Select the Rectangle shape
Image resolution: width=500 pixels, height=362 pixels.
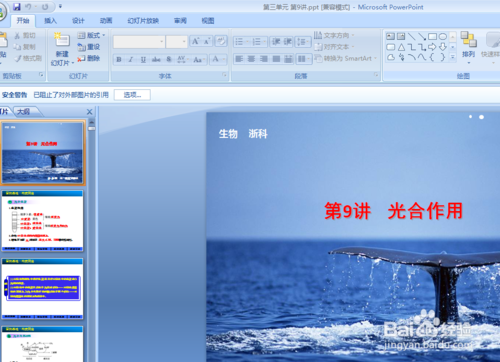pyautogui.click(x=432, y=36)
